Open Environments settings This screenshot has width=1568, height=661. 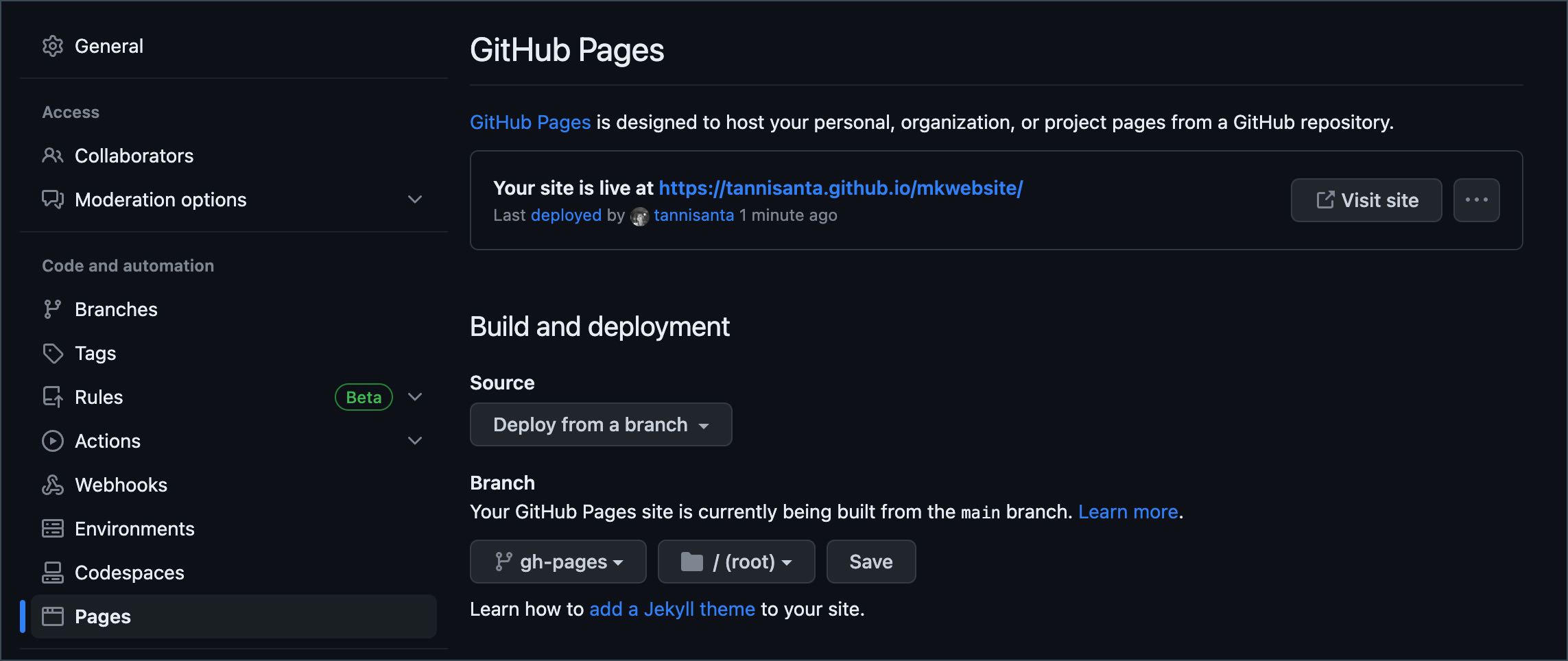pos(233,529)
